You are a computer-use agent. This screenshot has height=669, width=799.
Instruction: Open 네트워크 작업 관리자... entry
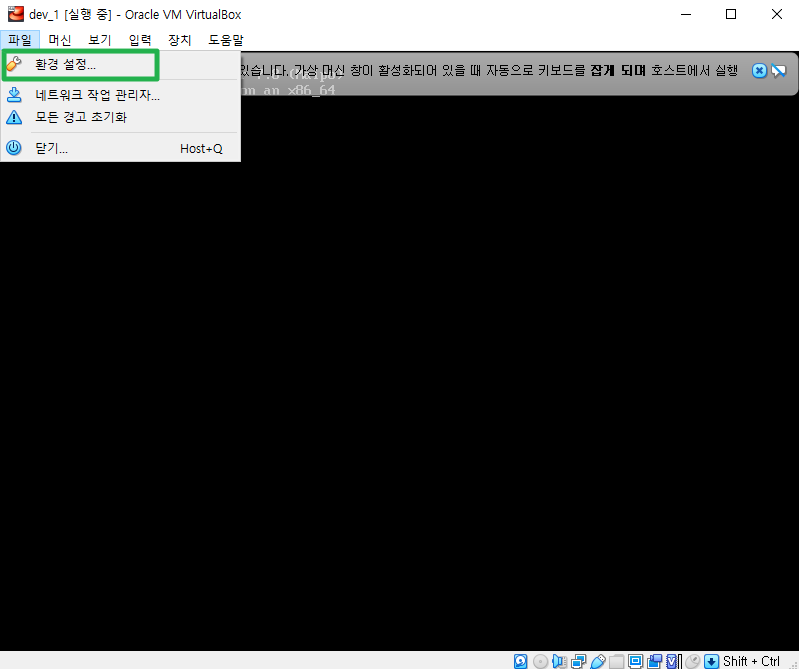120,95
